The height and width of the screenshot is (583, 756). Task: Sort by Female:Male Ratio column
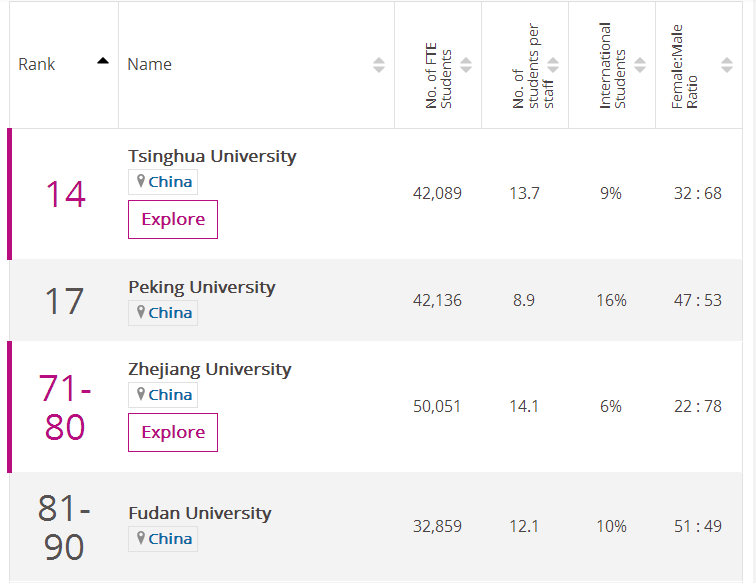tap(727, 65)
